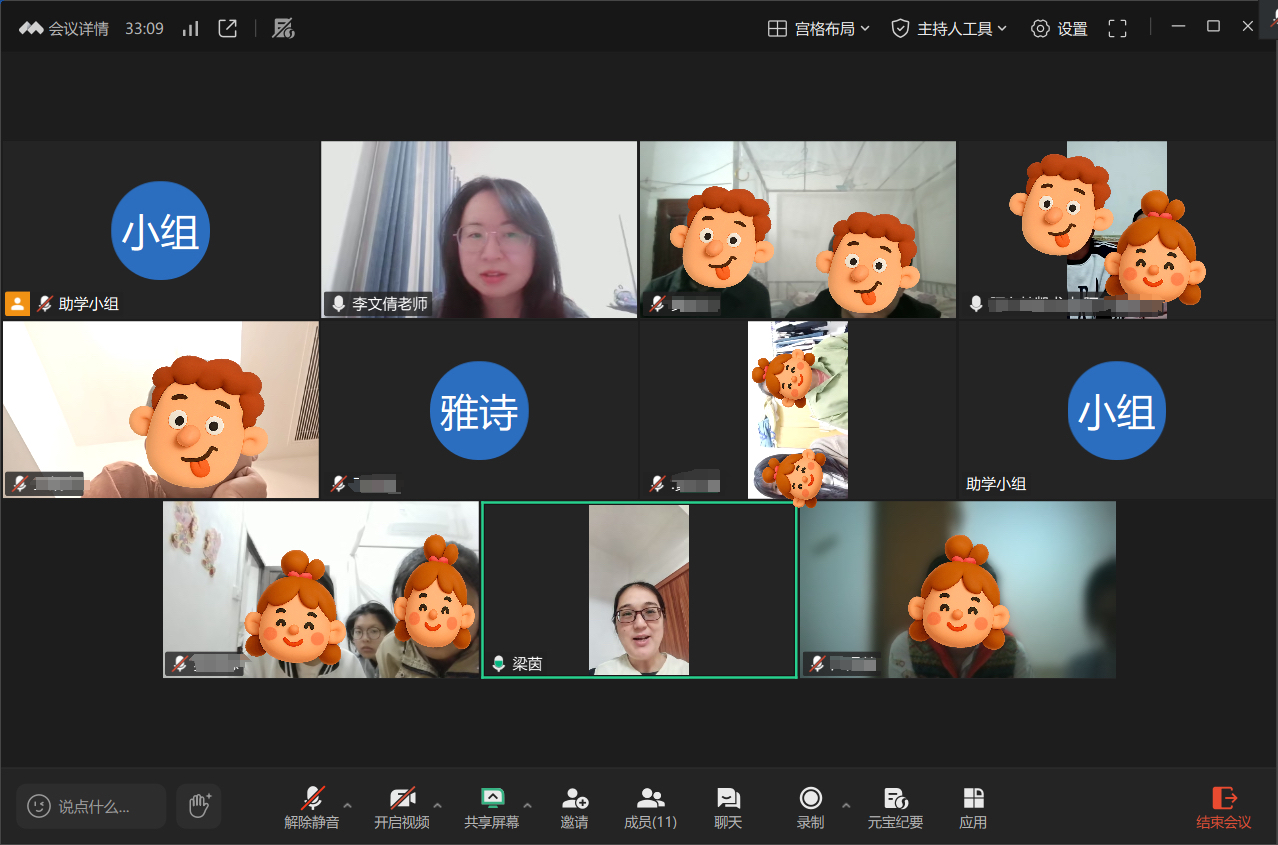Turn on video (开启视频)
This screenshot has height=845, width=1278.
pyautogui.click(x=402, y=807)
